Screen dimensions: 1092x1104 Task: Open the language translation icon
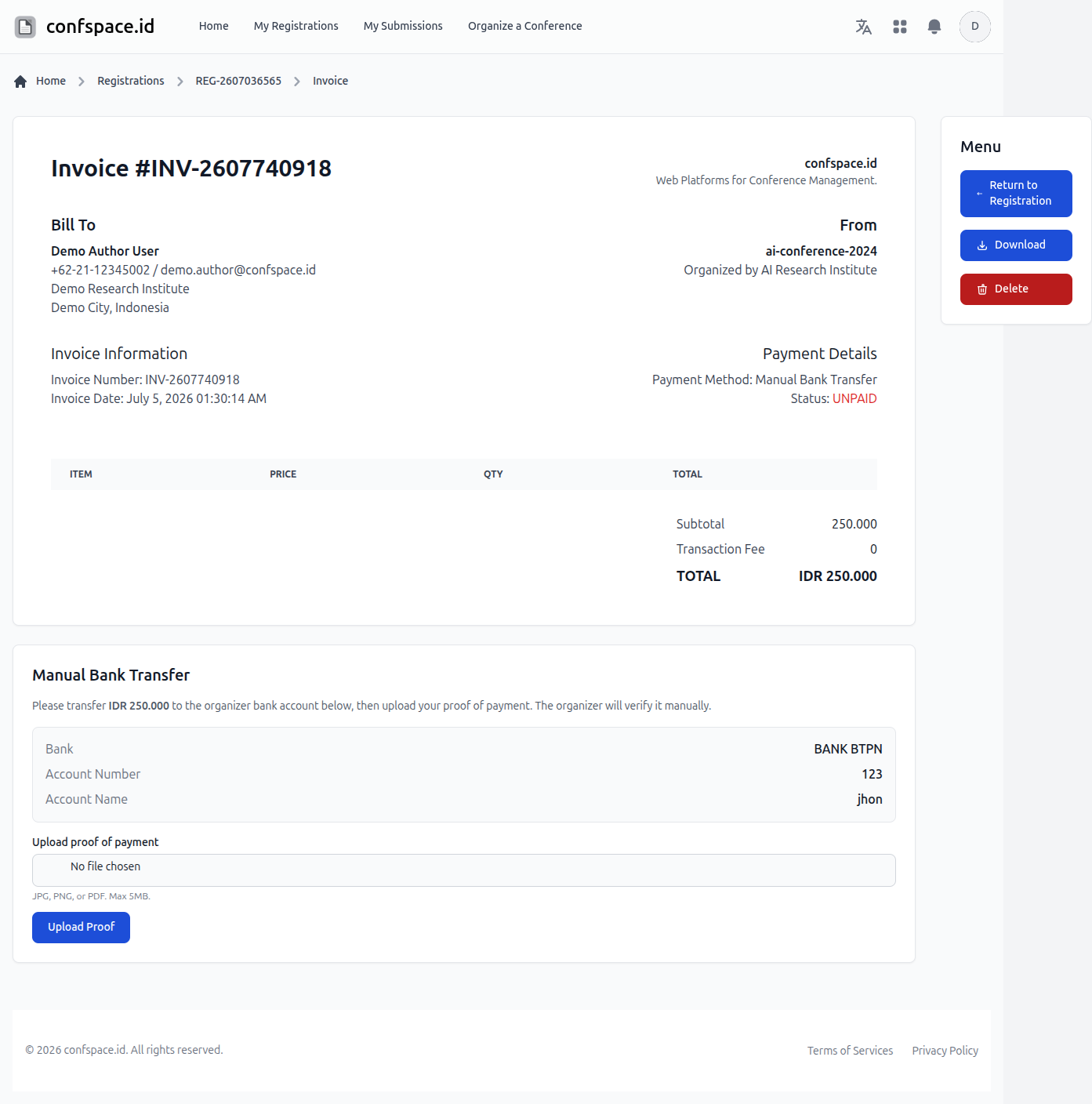click(863, 27)
